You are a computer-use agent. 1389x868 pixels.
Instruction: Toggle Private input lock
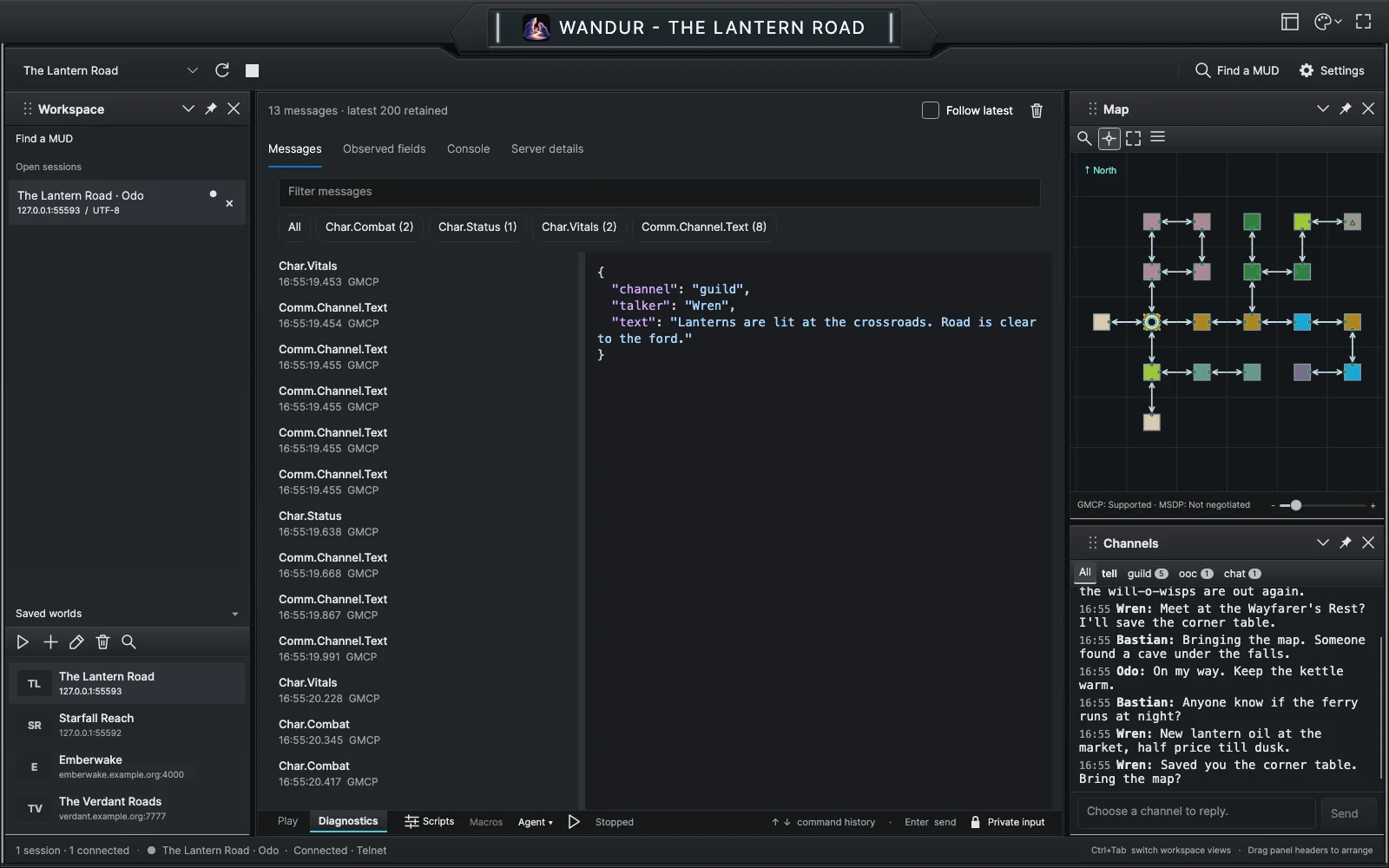tap(1007, 822)
